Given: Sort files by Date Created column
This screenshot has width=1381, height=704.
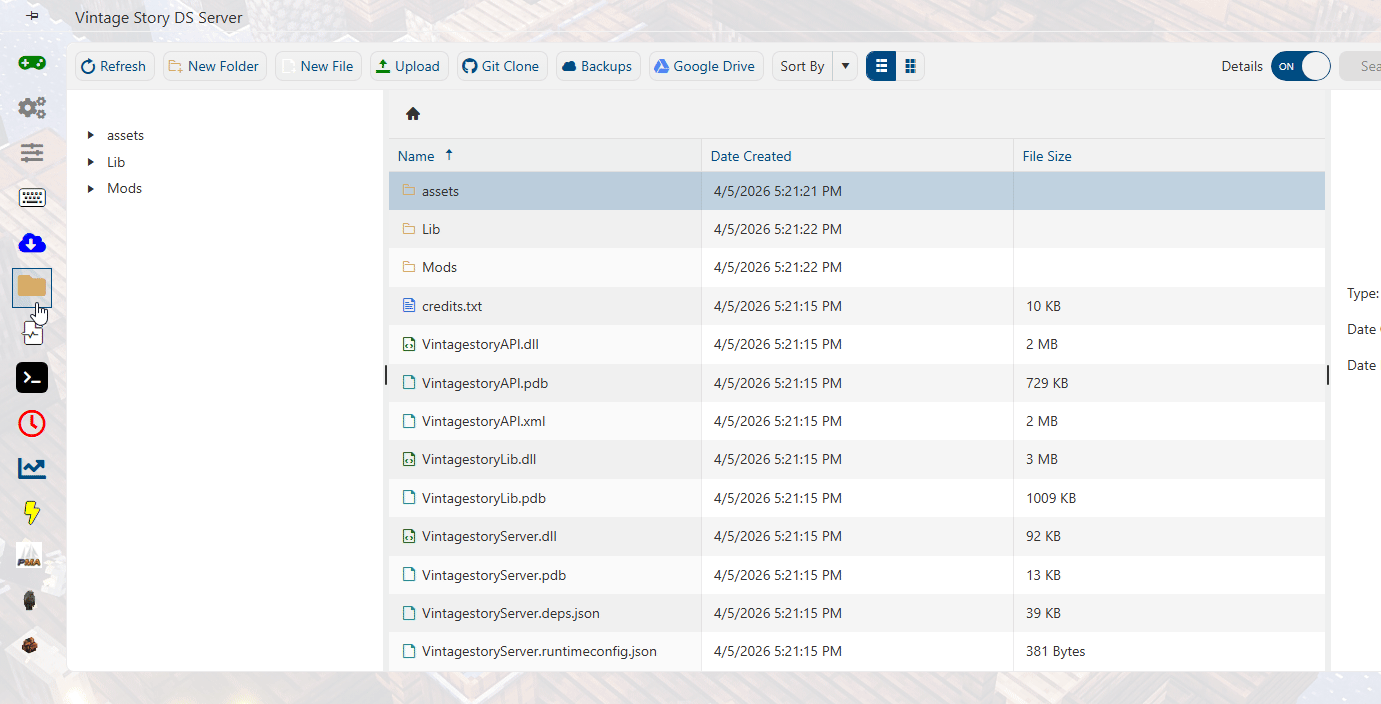Looking at the screenshot, I should [x=751, y=156].
